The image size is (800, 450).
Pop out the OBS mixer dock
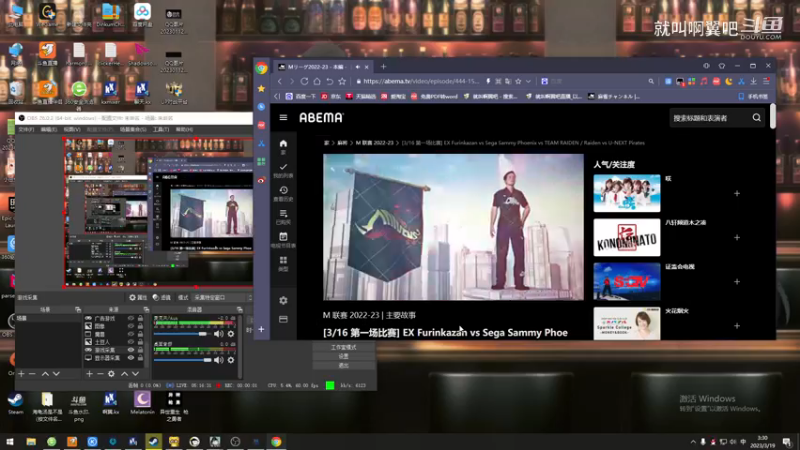tap(239, 310)
